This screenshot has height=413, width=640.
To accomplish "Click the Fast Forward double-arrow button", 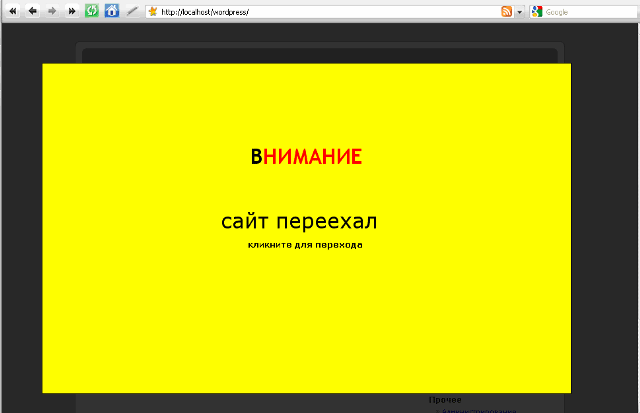I will [x=72, y=11].
